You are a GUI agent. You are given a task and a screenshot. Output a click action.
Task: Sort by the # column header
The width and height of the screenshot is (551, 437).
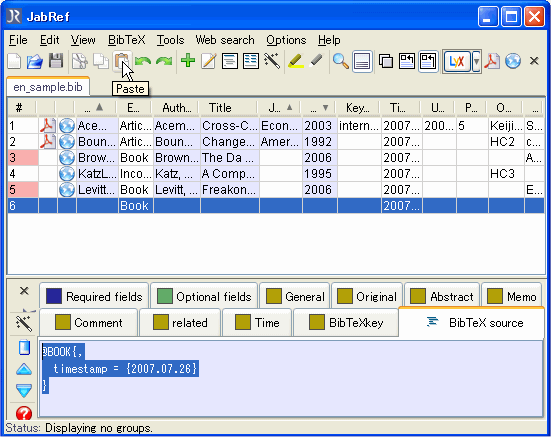(x=22, y=107)
